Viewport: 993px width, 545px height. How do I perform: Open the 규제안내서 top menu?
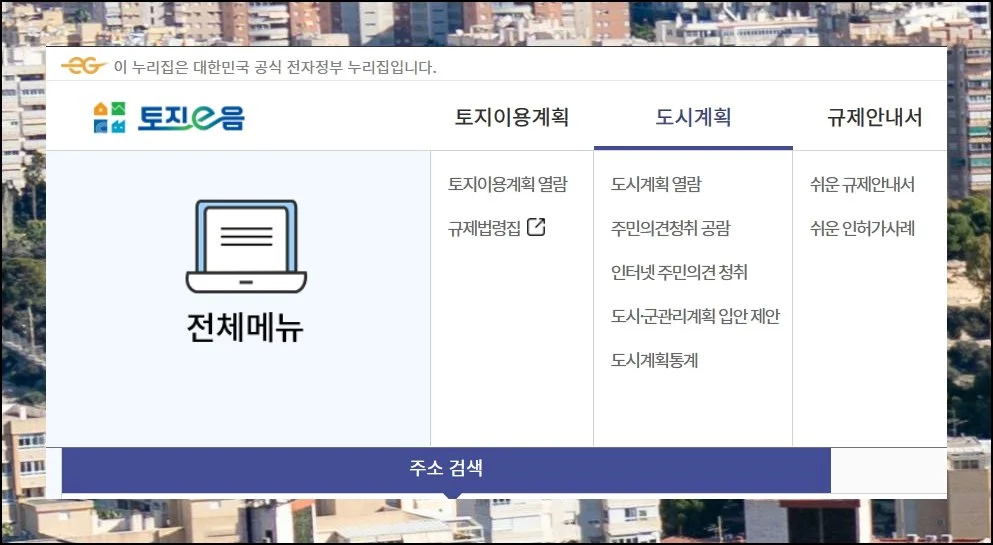pos(874,117)
